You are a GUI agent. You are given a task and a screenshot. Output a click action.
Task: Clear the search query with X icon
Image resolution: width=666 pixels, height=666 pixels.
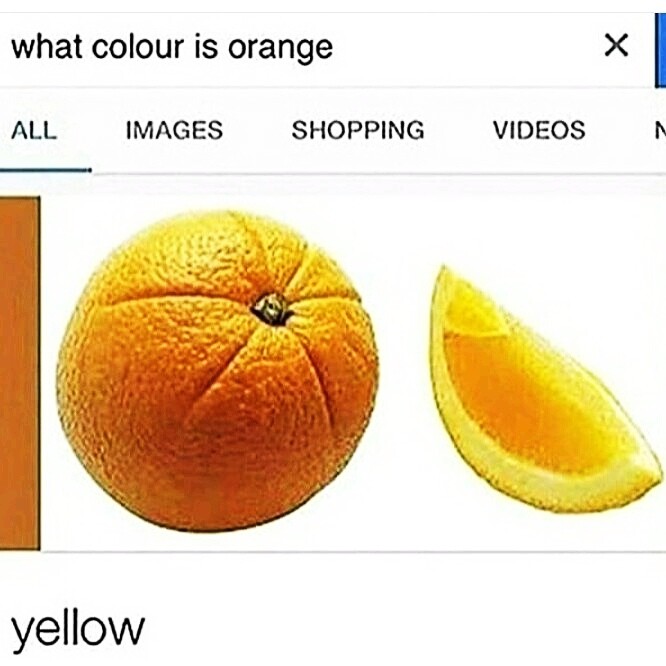616,45
